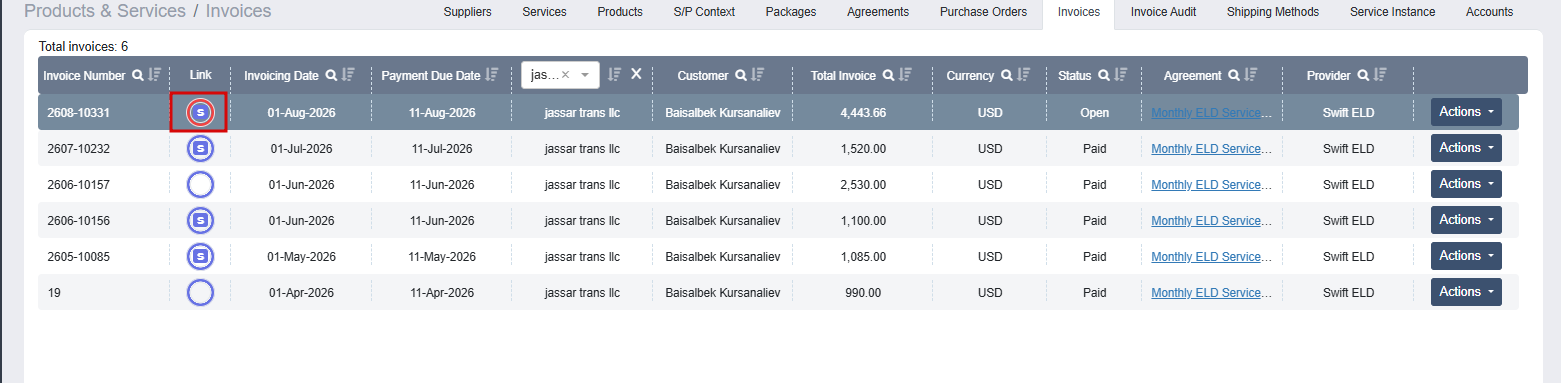The image size is (1561, 383).
Task: Clear the jas… chip inside the filter box
Action: [565, 75]
